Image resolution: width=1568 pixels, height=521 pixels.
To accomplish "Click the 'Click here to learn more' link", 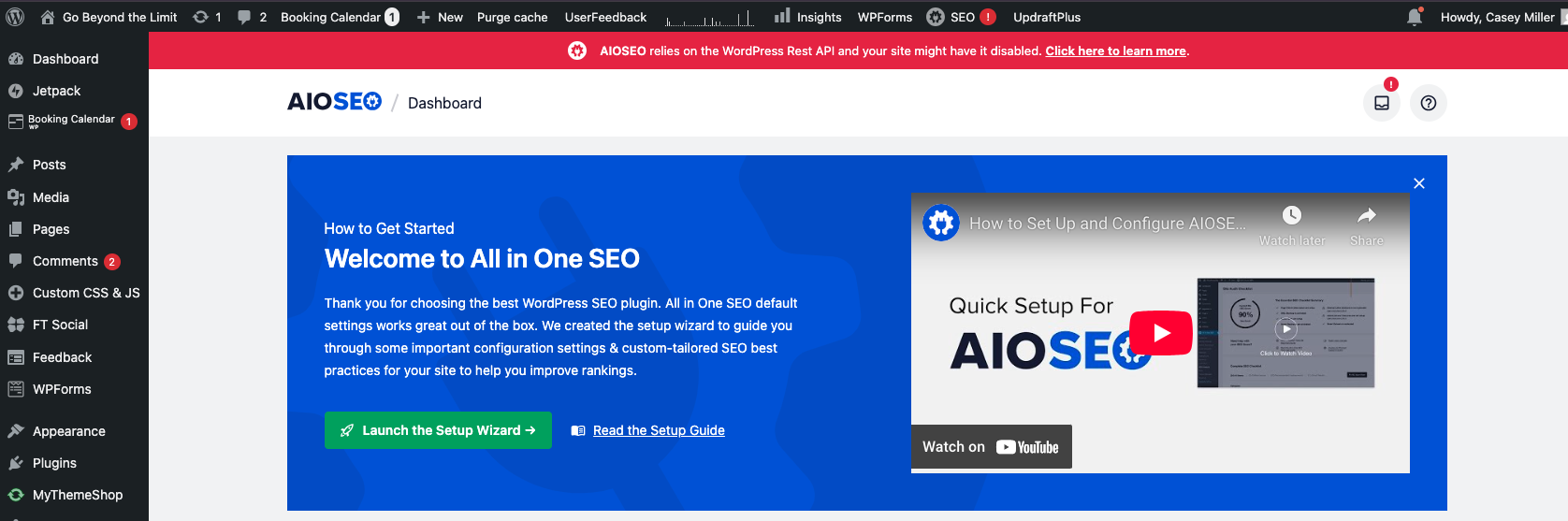I will click(x=1115, y=51).
